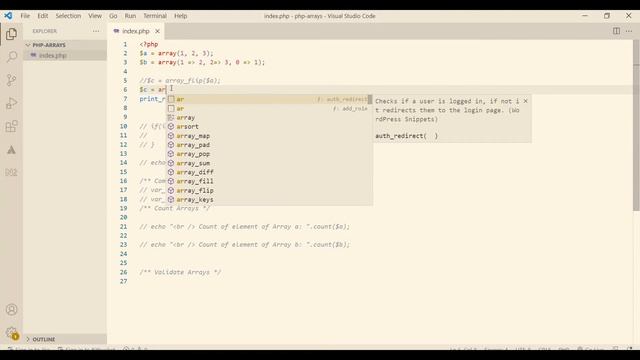This screenshot has width=640, height=360.
Task: Open the View menu
Action: point(95,16)
